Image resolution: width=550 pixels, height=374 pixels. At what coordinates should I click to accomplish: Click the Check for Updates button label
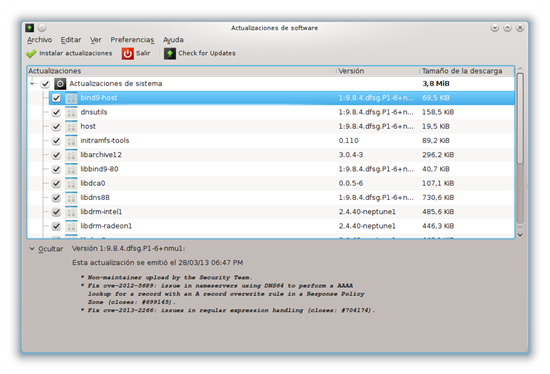pos(207,53)
